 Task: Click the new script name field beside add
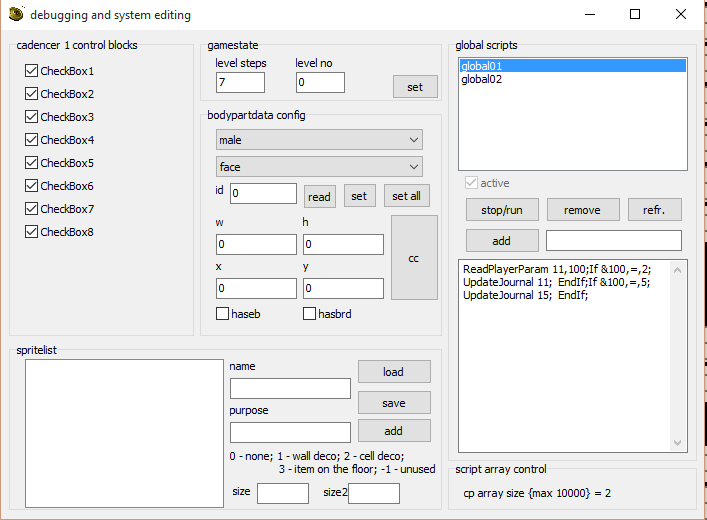614,240
